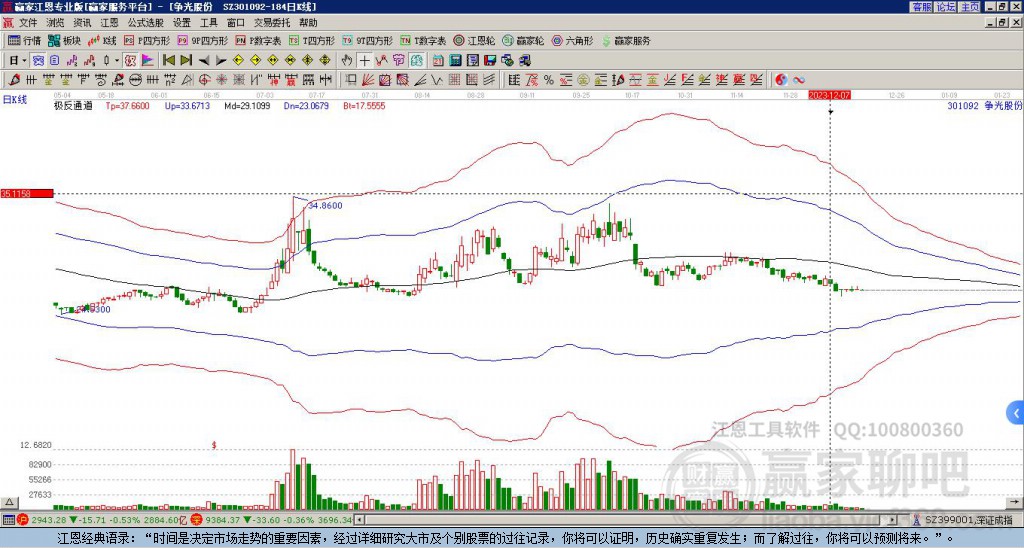The width and height of the screenshot is (1024, 548).
Task: Open the 9P四方形 tool
Action: point(202,40)
